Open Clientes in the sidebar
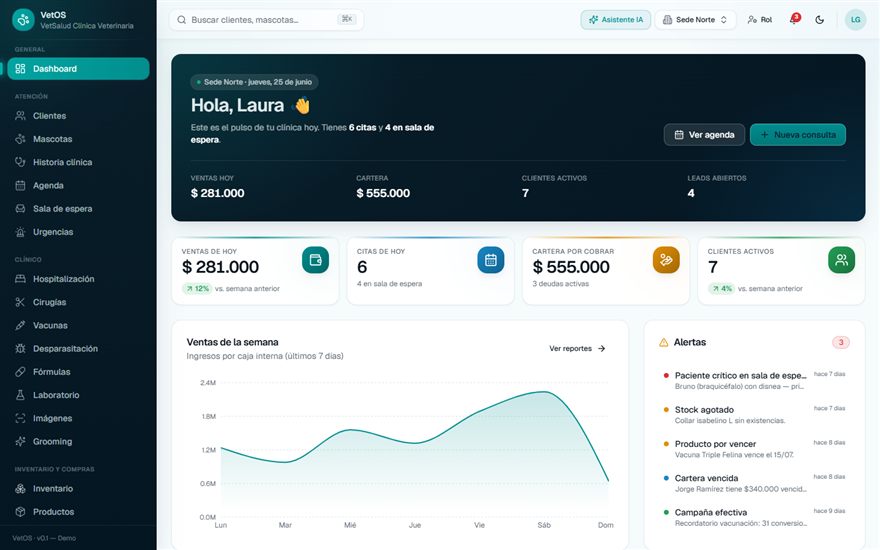 (x=78, y=116)
